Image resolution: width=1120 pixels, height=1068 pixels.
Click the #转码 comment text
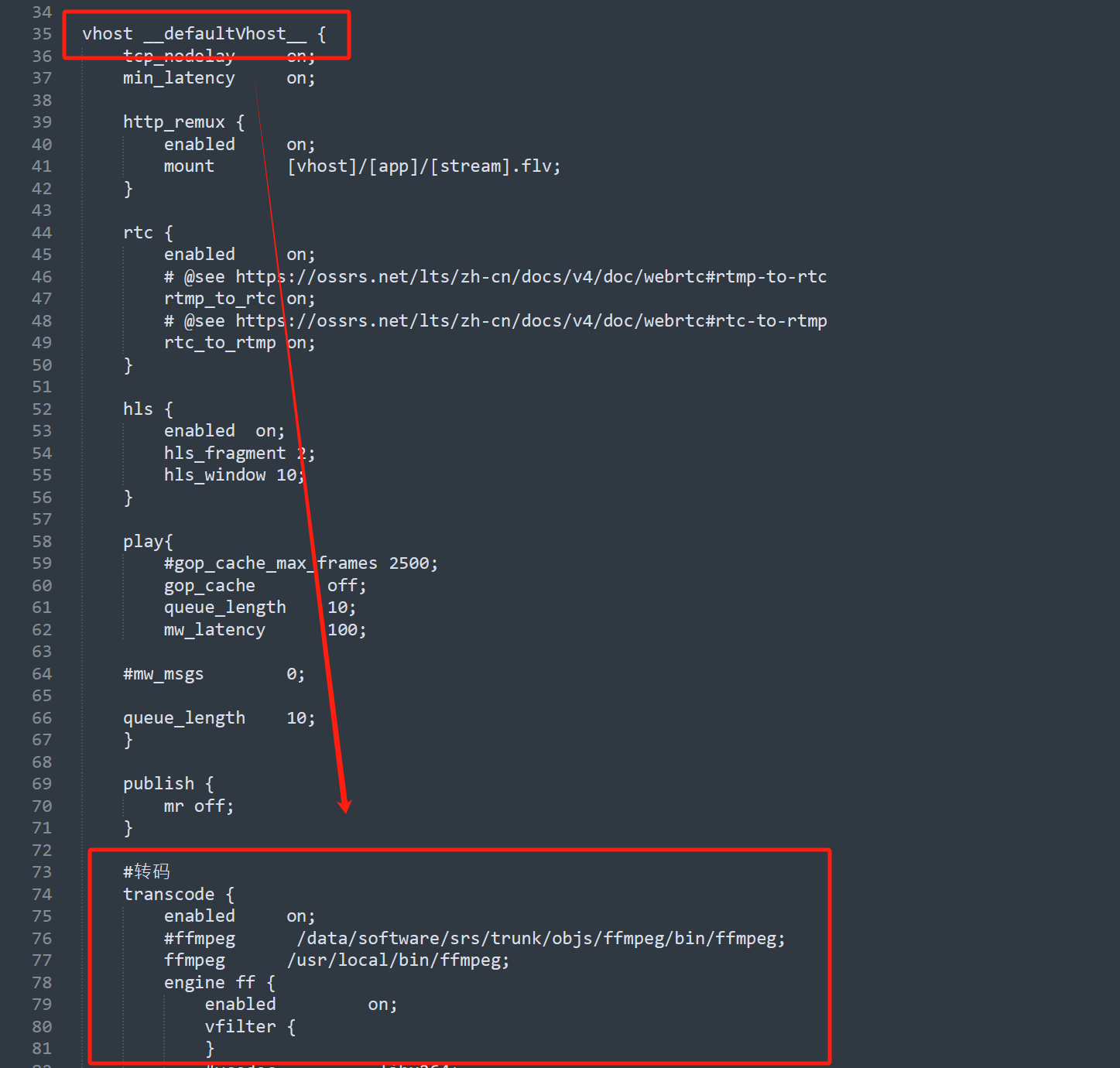tap(147, 871)
